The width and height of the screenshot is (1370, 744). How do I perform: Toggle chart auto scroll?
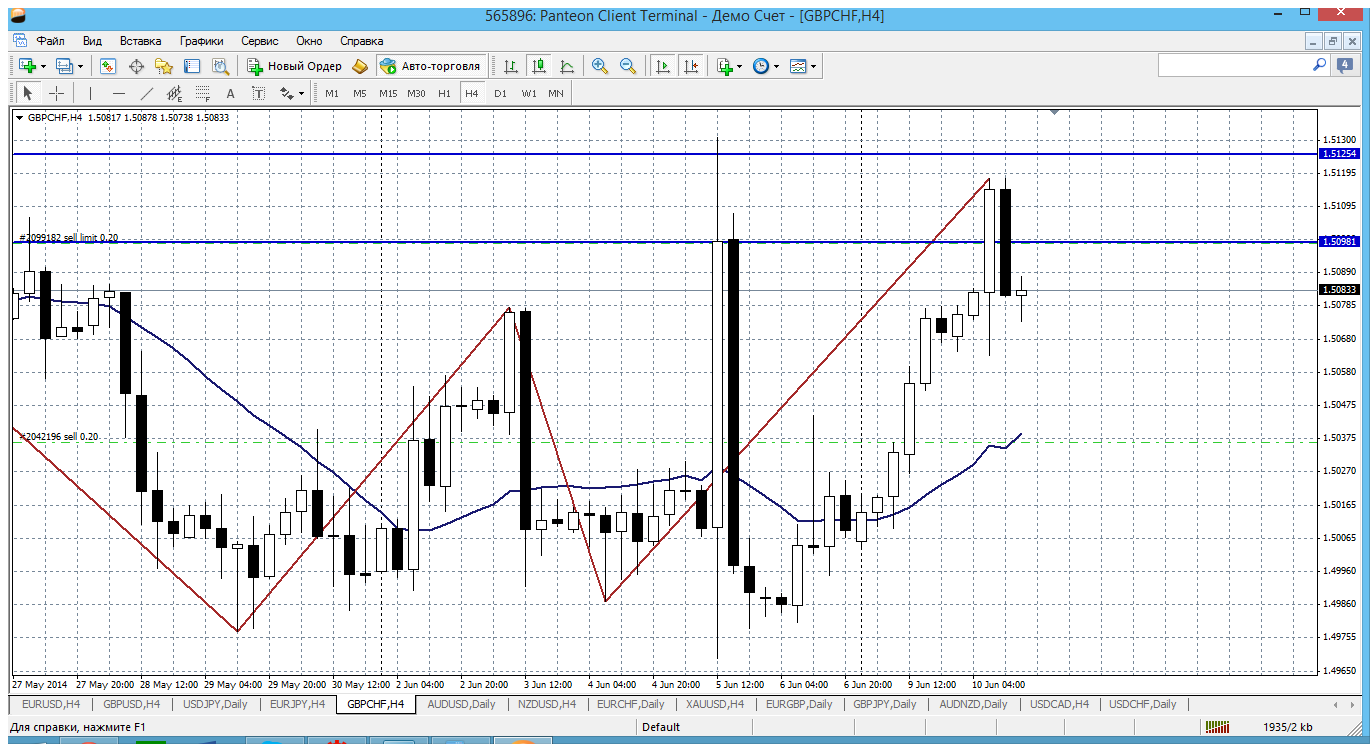[662, 66]
